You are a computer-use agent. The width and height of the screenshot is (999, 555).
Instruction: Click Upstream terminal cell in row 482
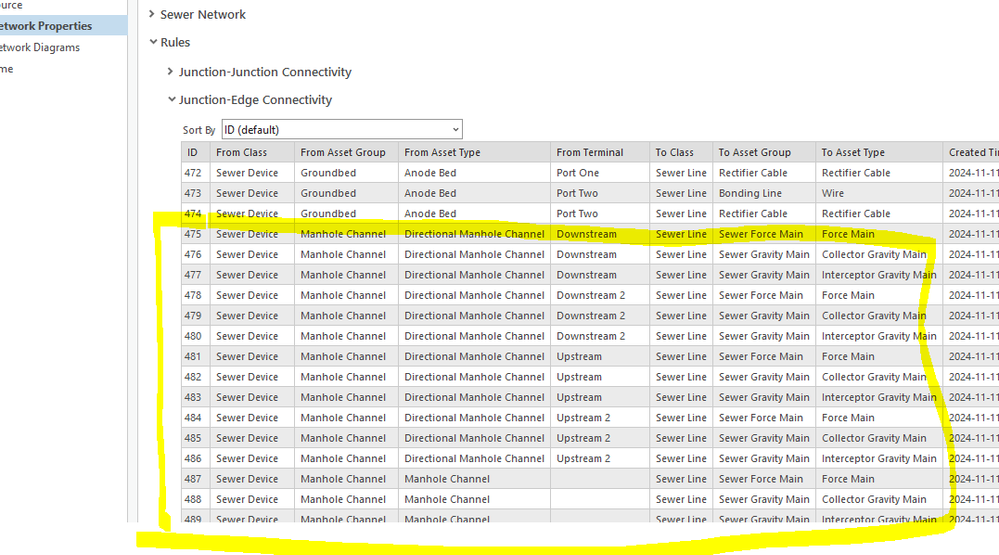600,377
